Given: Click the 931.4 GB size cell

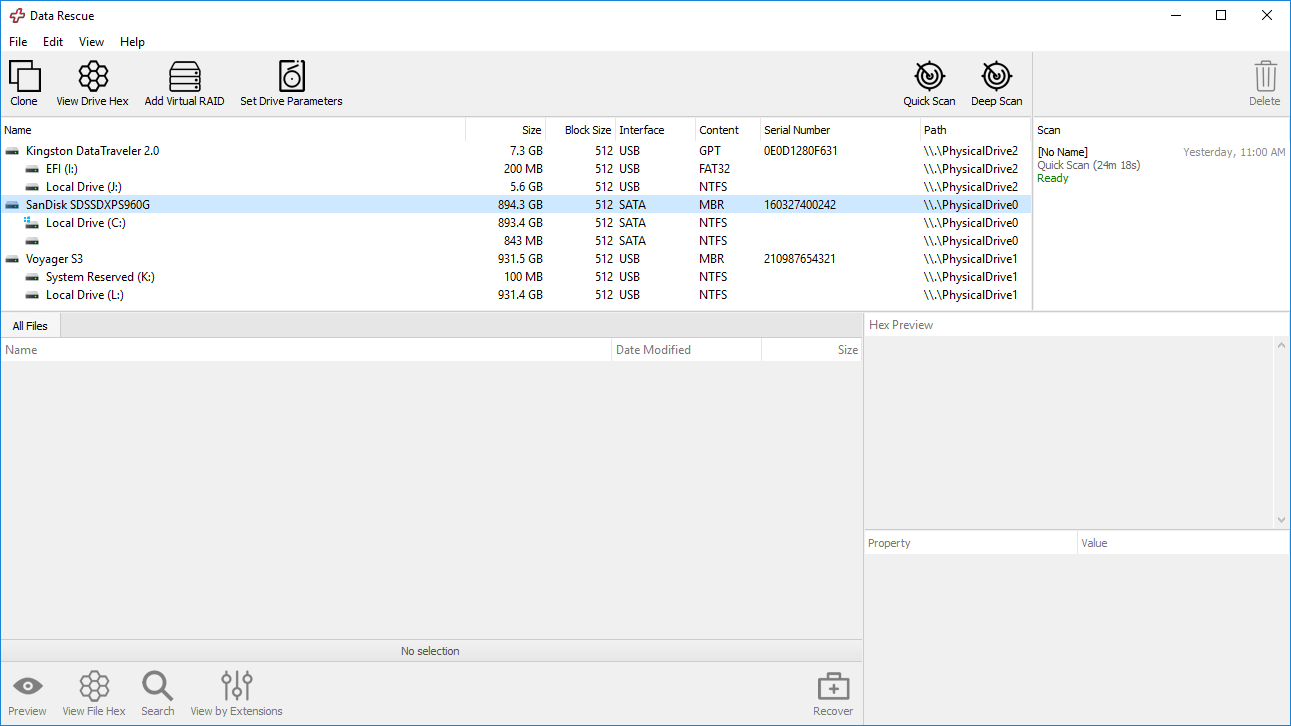Looking at the screenshot, I should click(520, 295).
